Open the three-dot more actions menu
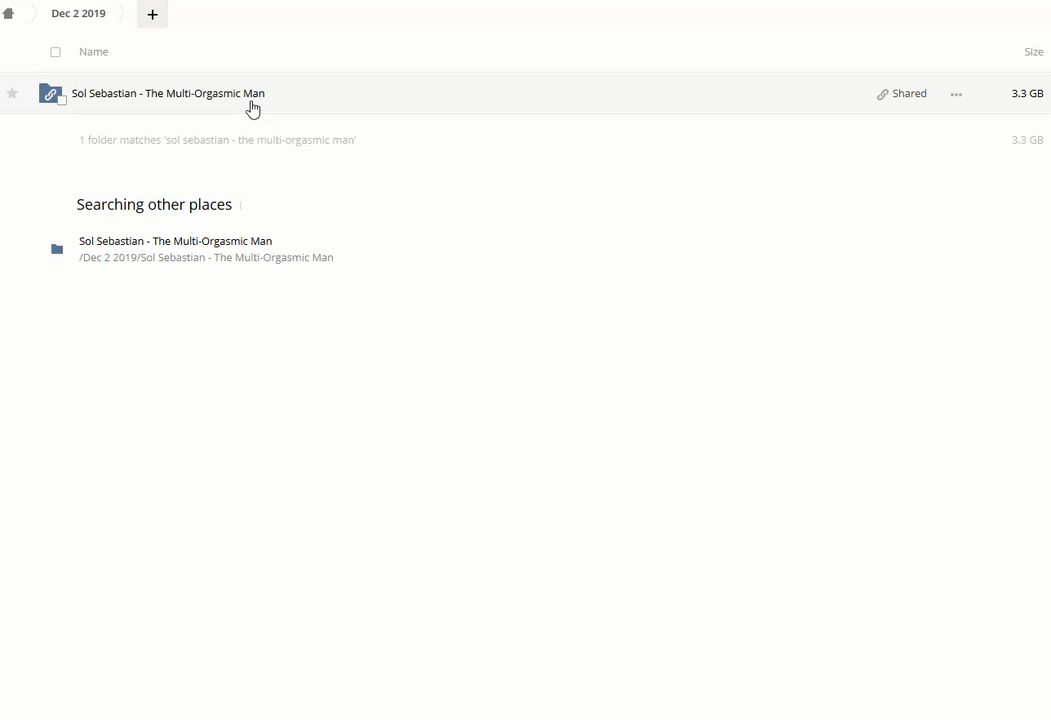1051x720 pixels. click(x=956, y=94)
